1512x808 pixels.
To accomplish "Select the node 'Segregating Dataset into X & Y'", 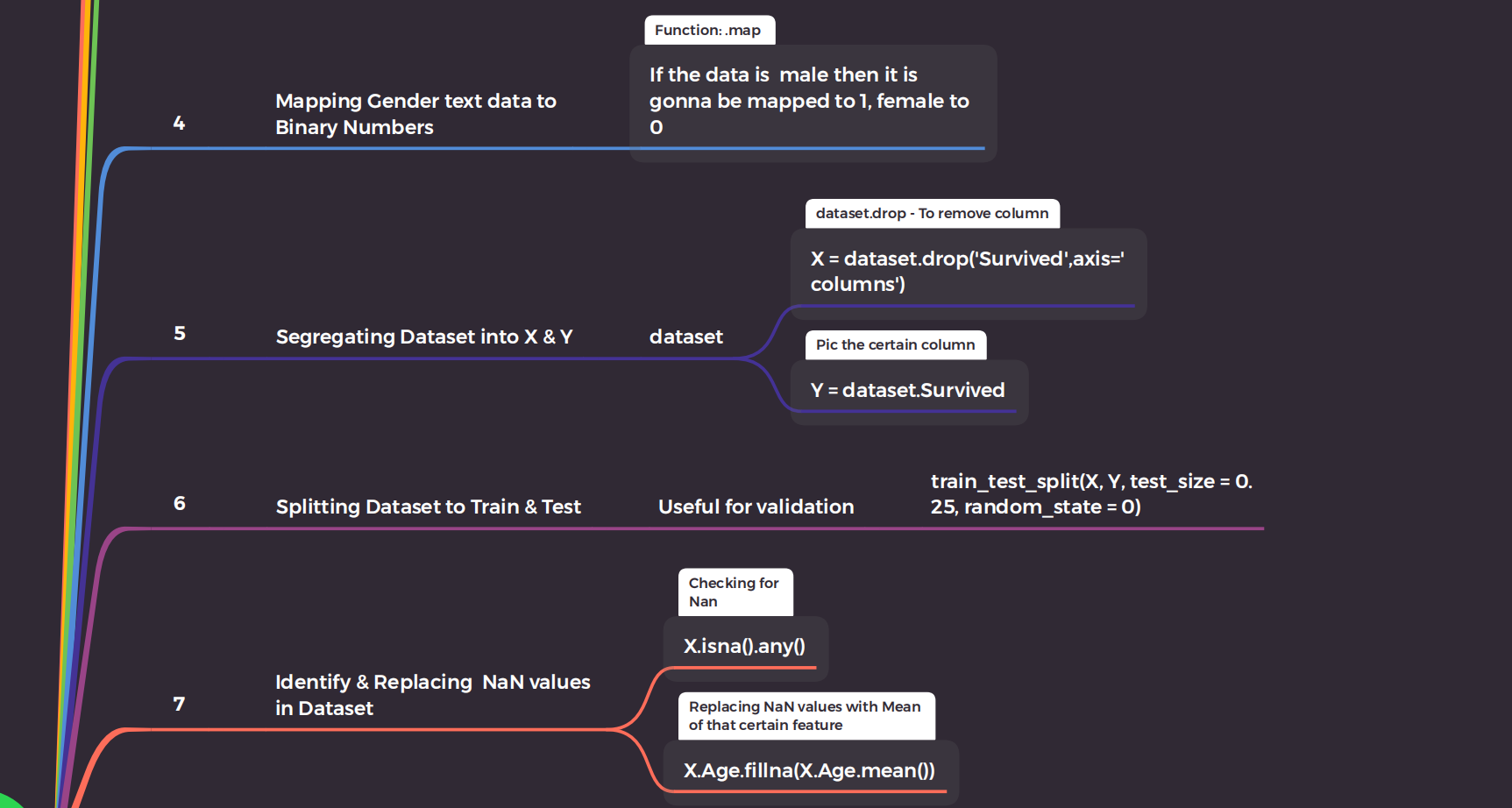I will coord(424,337).
